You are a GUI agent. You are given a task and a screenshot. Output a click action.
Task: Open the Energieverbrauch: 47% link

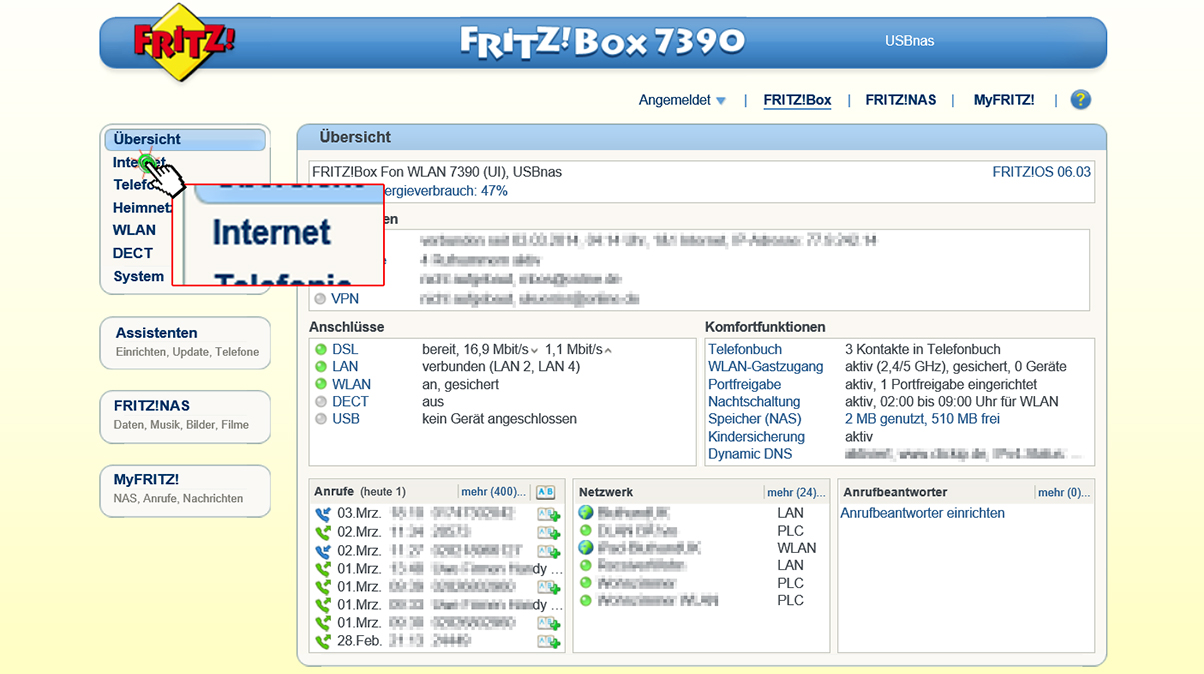[448, 191]
